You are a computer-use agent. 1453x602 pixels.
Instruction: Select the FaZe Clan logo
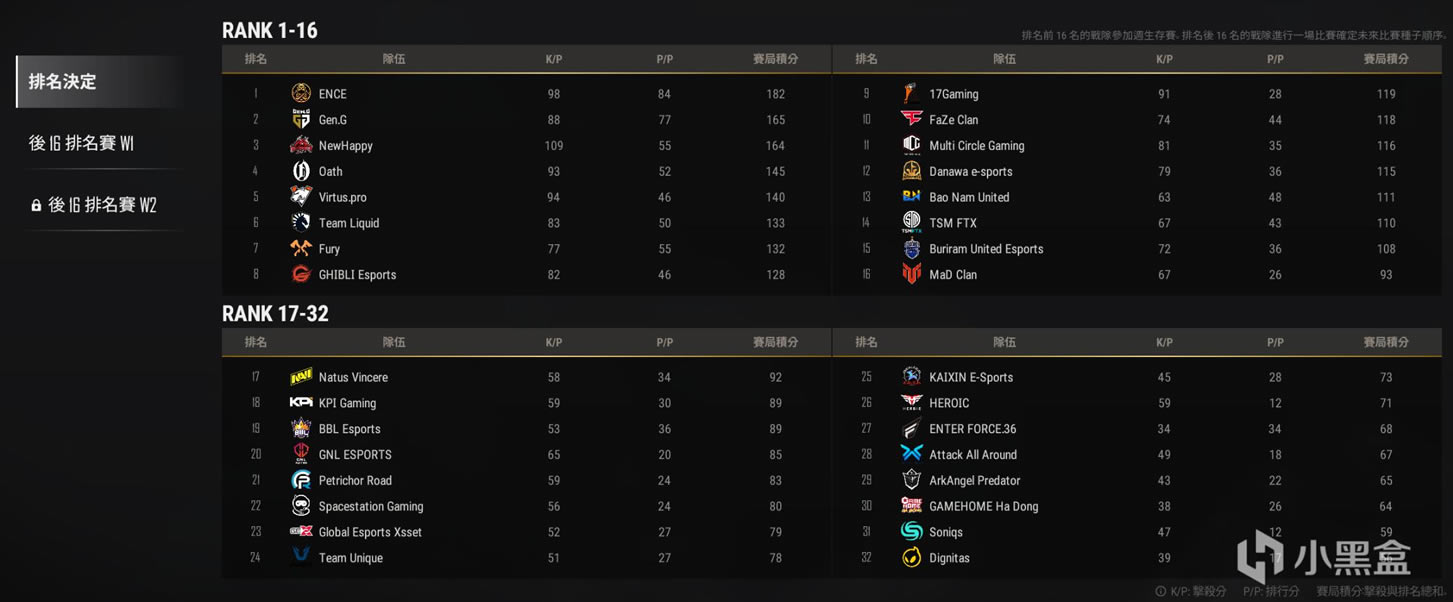point(911,119)
